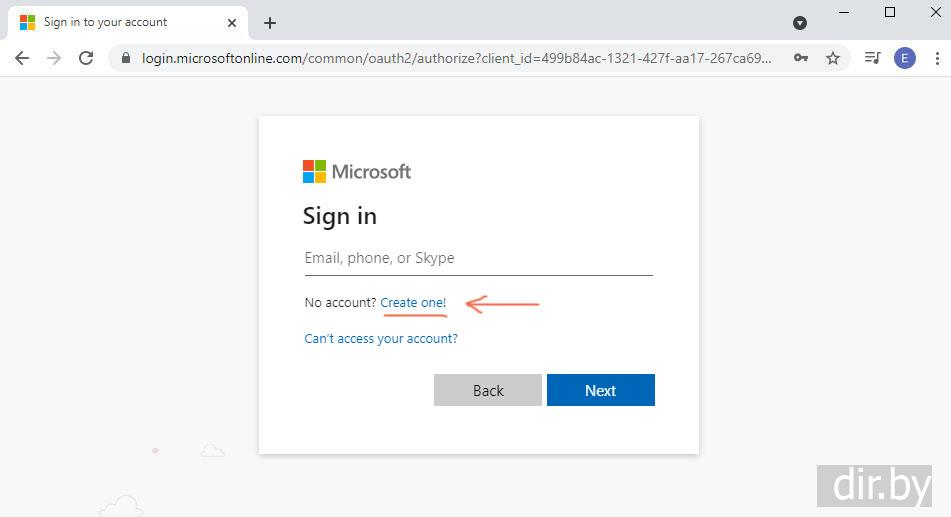Screen dimensions: 951x517
Task: Click the browser back arrow
Action: pos(22,58)
